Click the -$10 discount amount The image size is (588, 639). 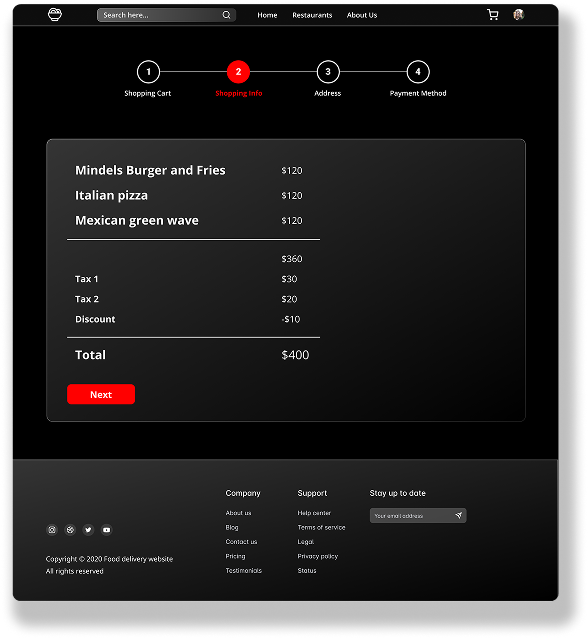291,319
